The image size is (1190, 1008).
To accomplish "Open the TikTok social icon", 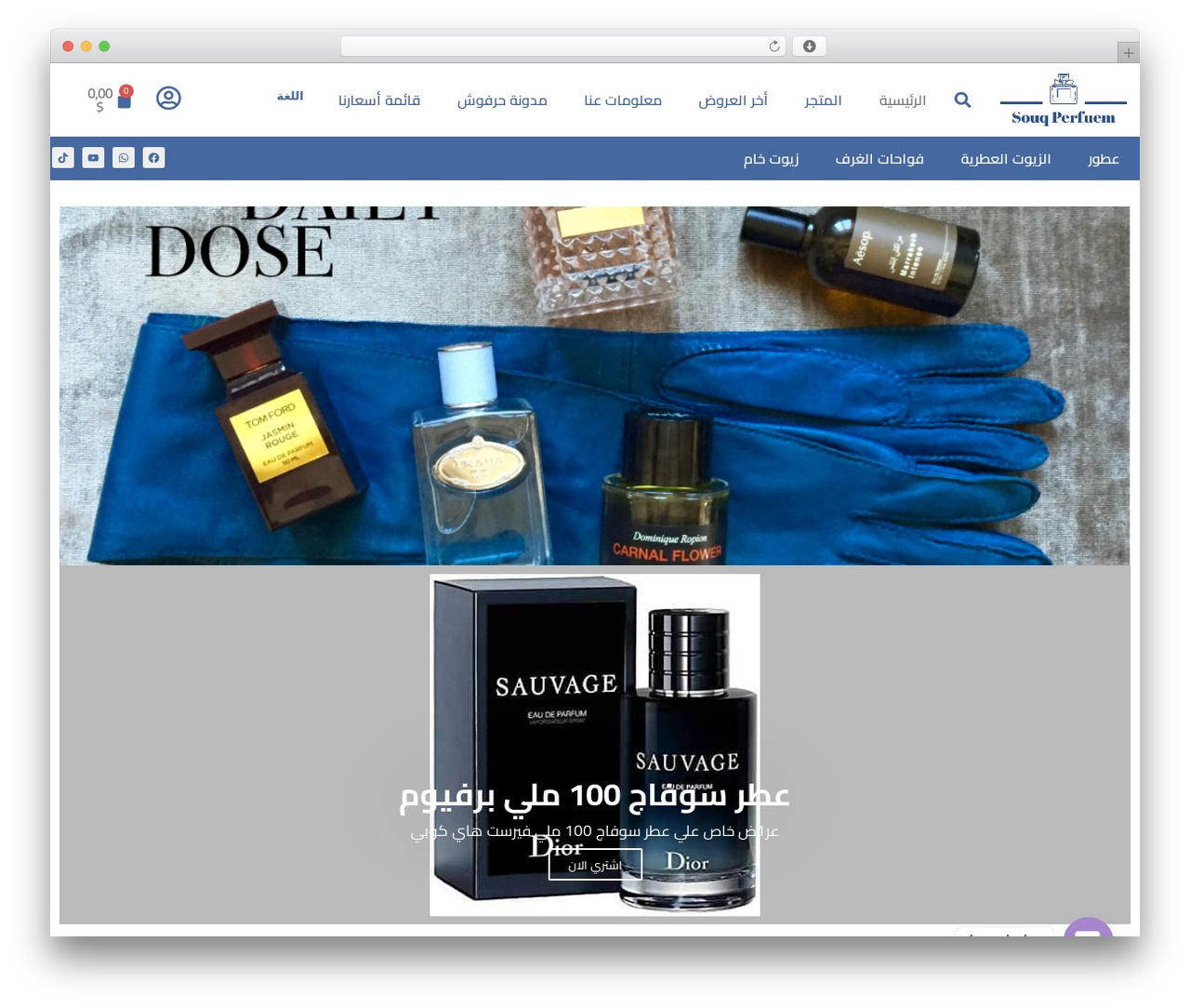I will tap(63, 158).
